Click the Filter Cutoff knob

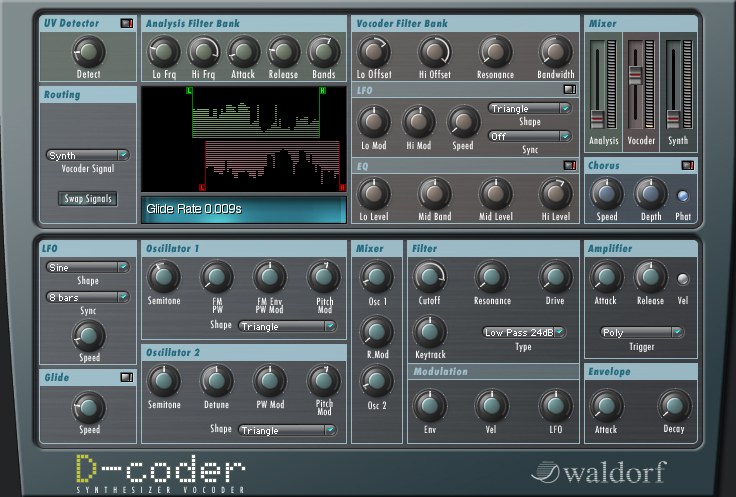tap(430, 276)
